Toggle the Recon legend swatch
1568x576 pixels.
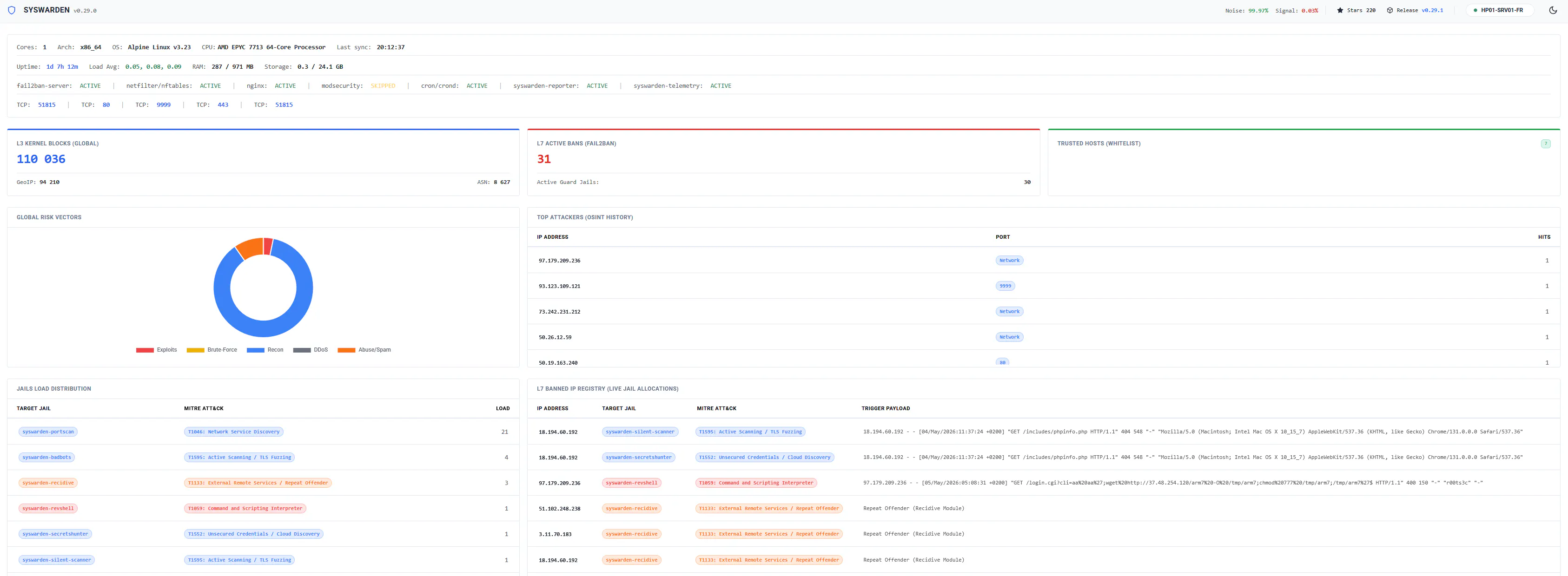(x=256, y=350)
